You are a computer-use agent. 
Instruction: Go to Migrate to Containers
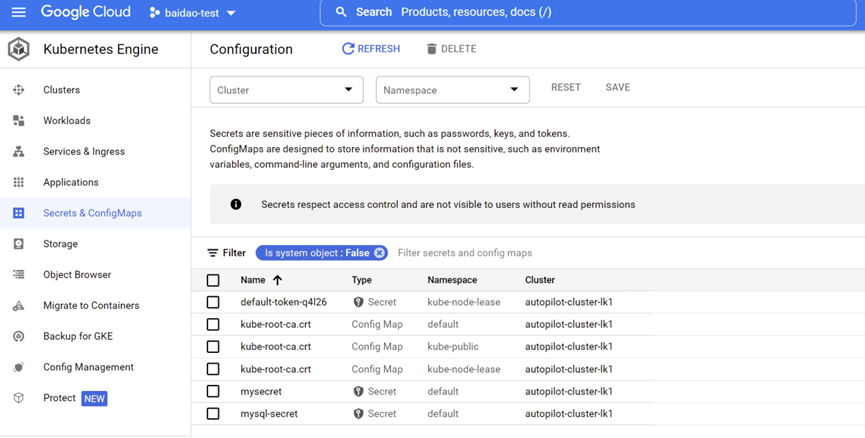click(91, 306)
